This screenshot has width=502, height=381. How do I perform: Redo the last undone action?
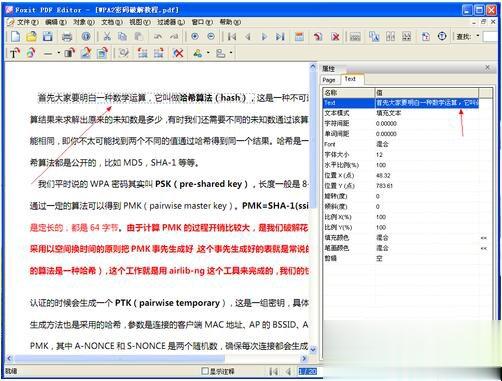[174, 36]
